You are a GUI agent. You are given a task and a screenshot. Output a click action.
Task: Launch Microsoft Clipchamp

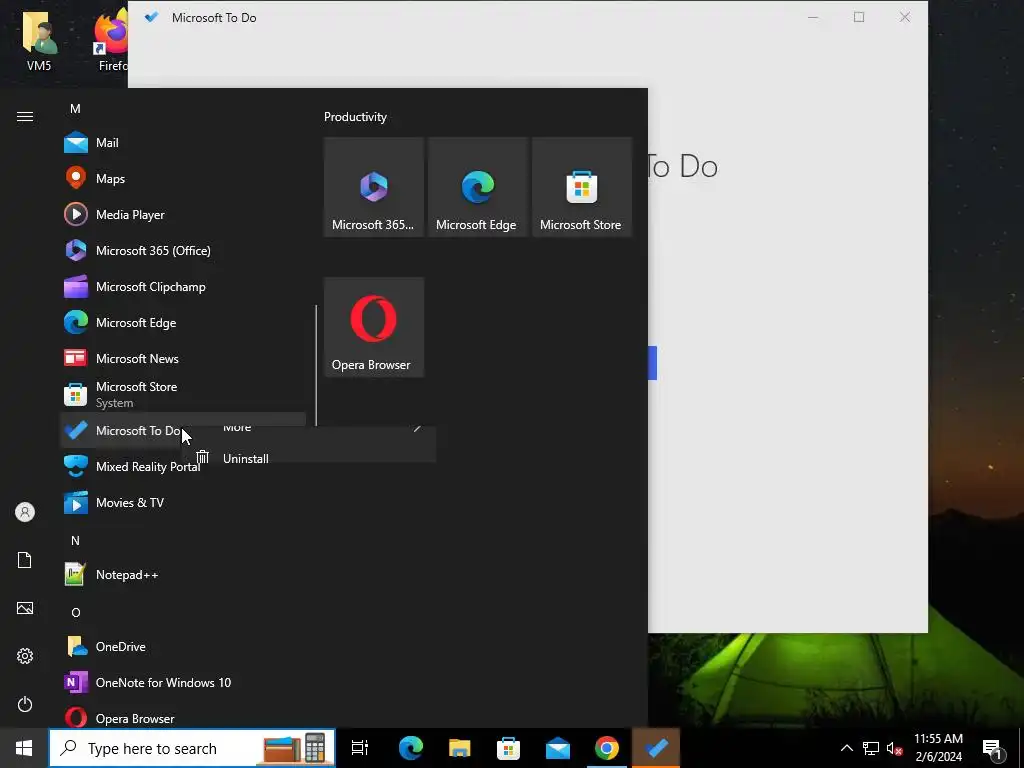pos(183,286)
